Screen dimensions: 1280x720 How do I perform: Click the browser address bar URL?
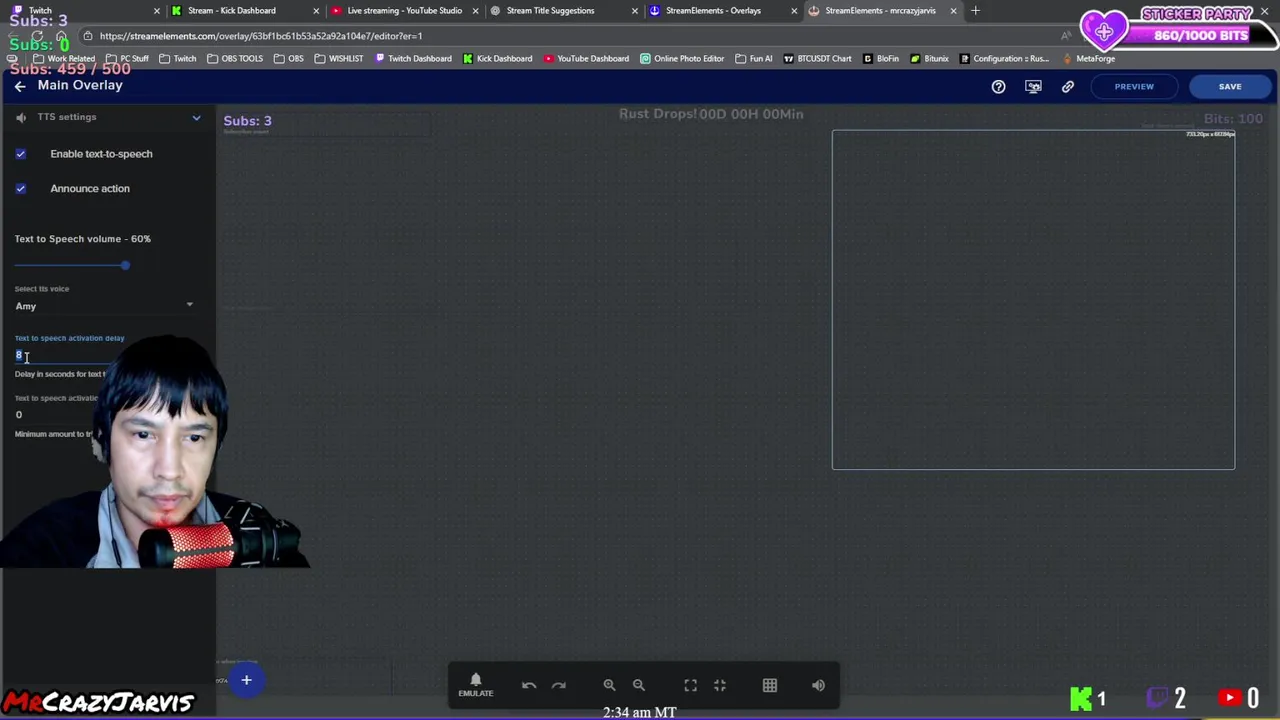(261, 36)
